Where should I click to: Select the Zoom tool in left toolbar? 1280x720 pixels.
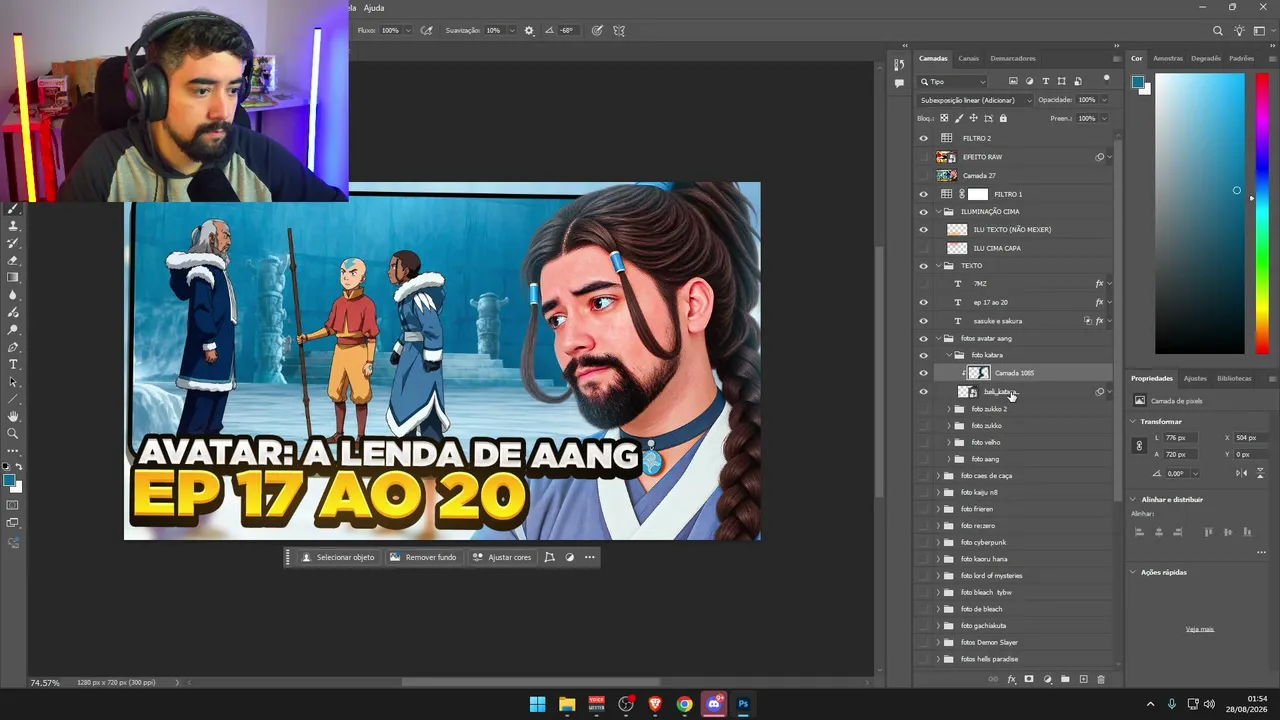(x=13, y=433)
